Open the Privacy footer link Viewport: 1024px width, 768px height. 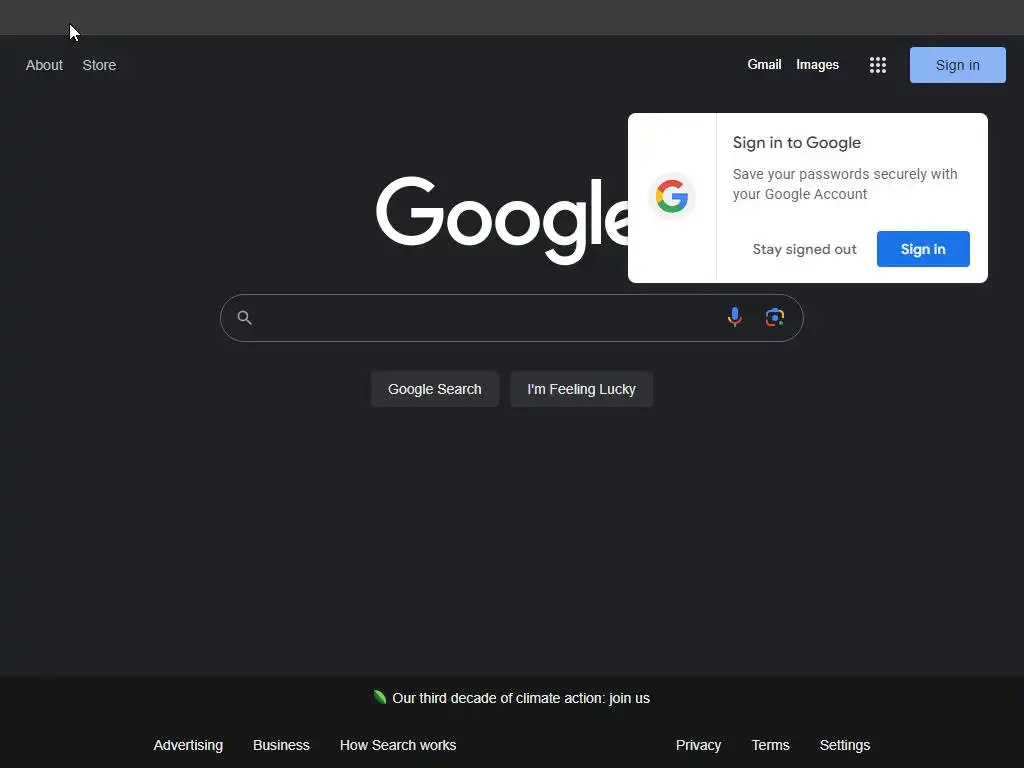click(x=698, y=745)
